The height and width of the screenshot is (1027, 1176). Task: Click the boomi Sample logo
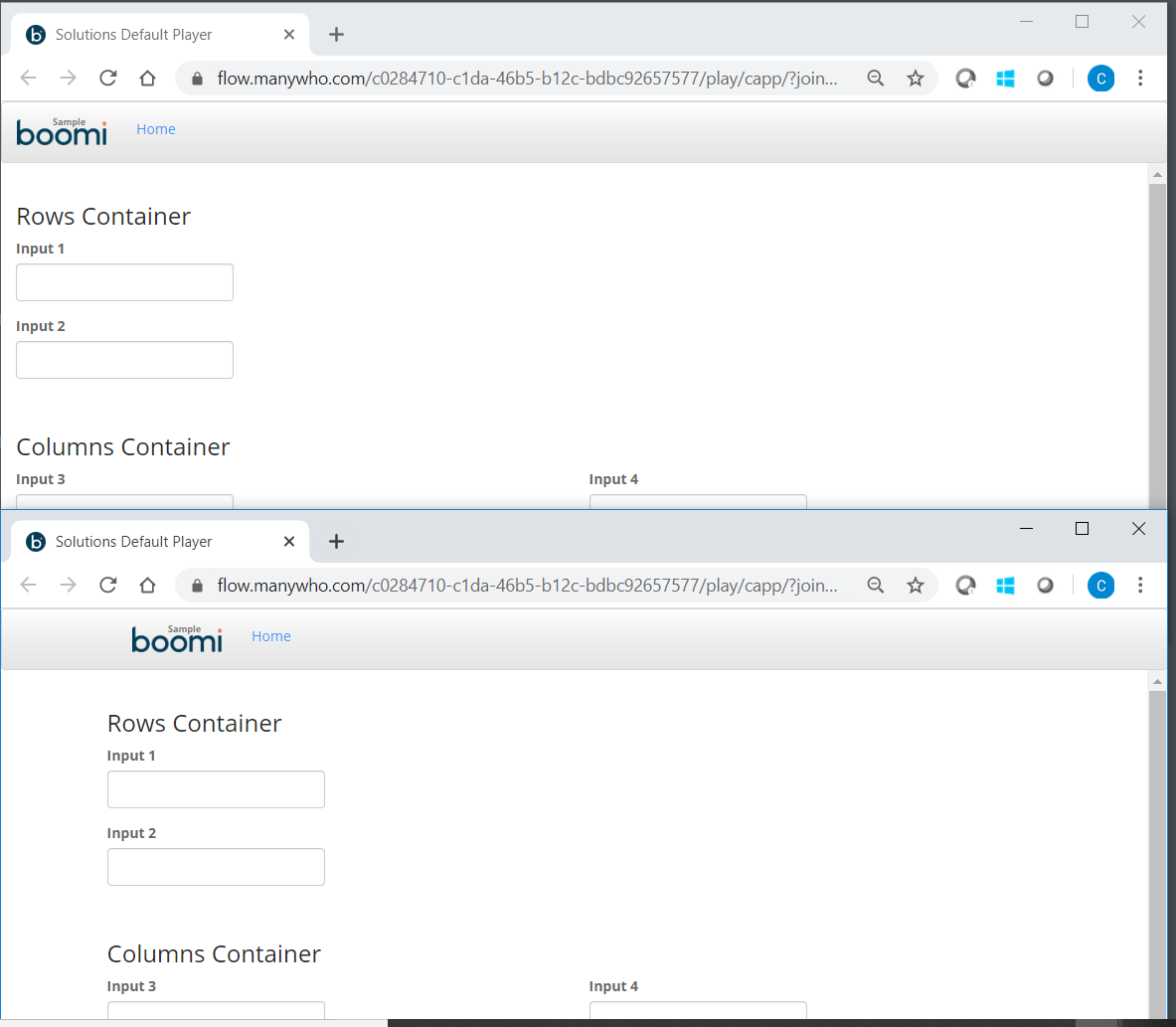click(x=176, y=639)
